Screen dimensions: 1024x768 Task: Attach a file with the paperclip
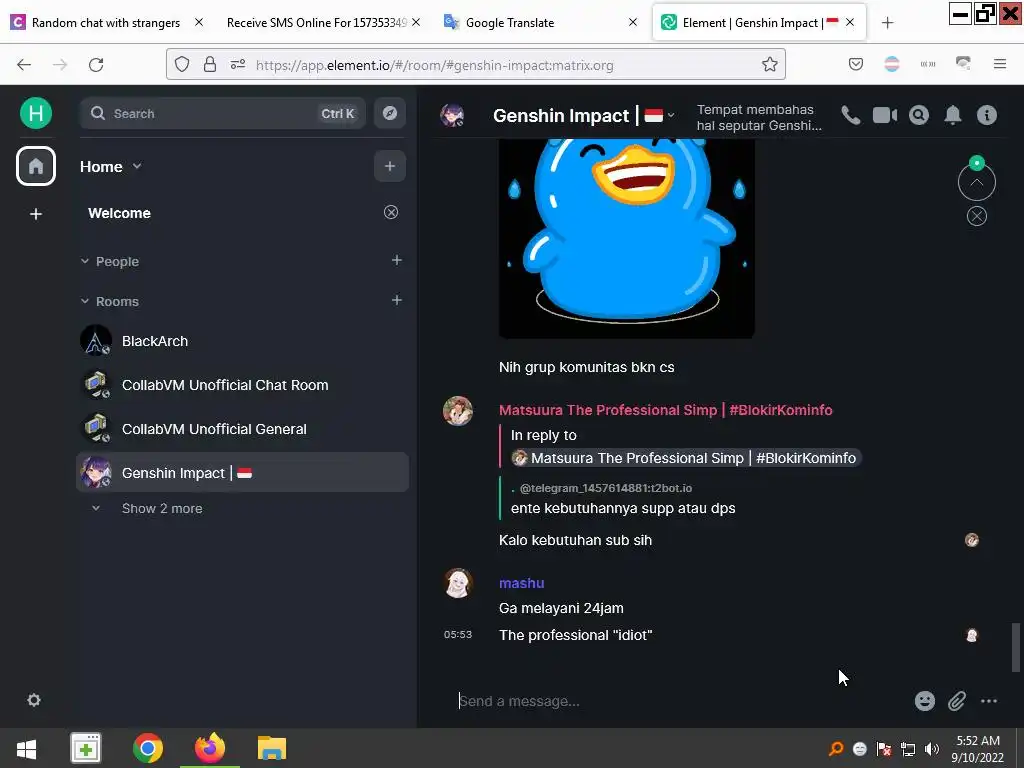click(957, 701)
